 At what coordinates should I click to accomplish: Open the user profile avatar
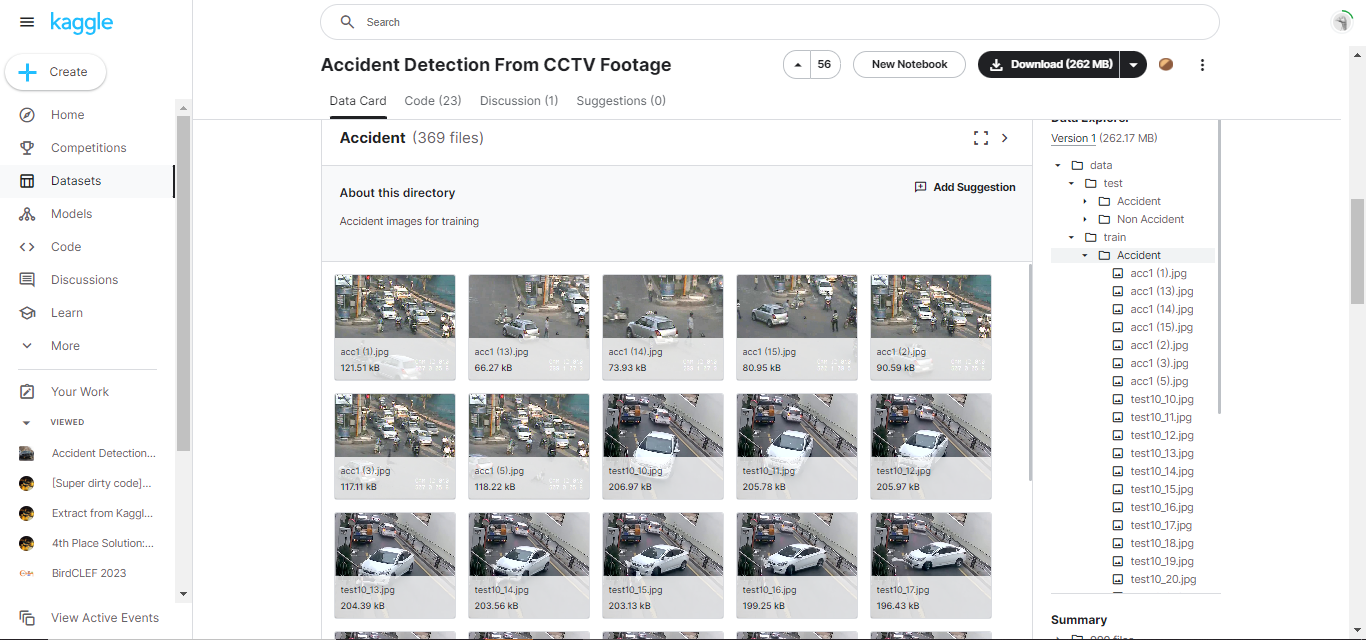[x=1342, y=22]
